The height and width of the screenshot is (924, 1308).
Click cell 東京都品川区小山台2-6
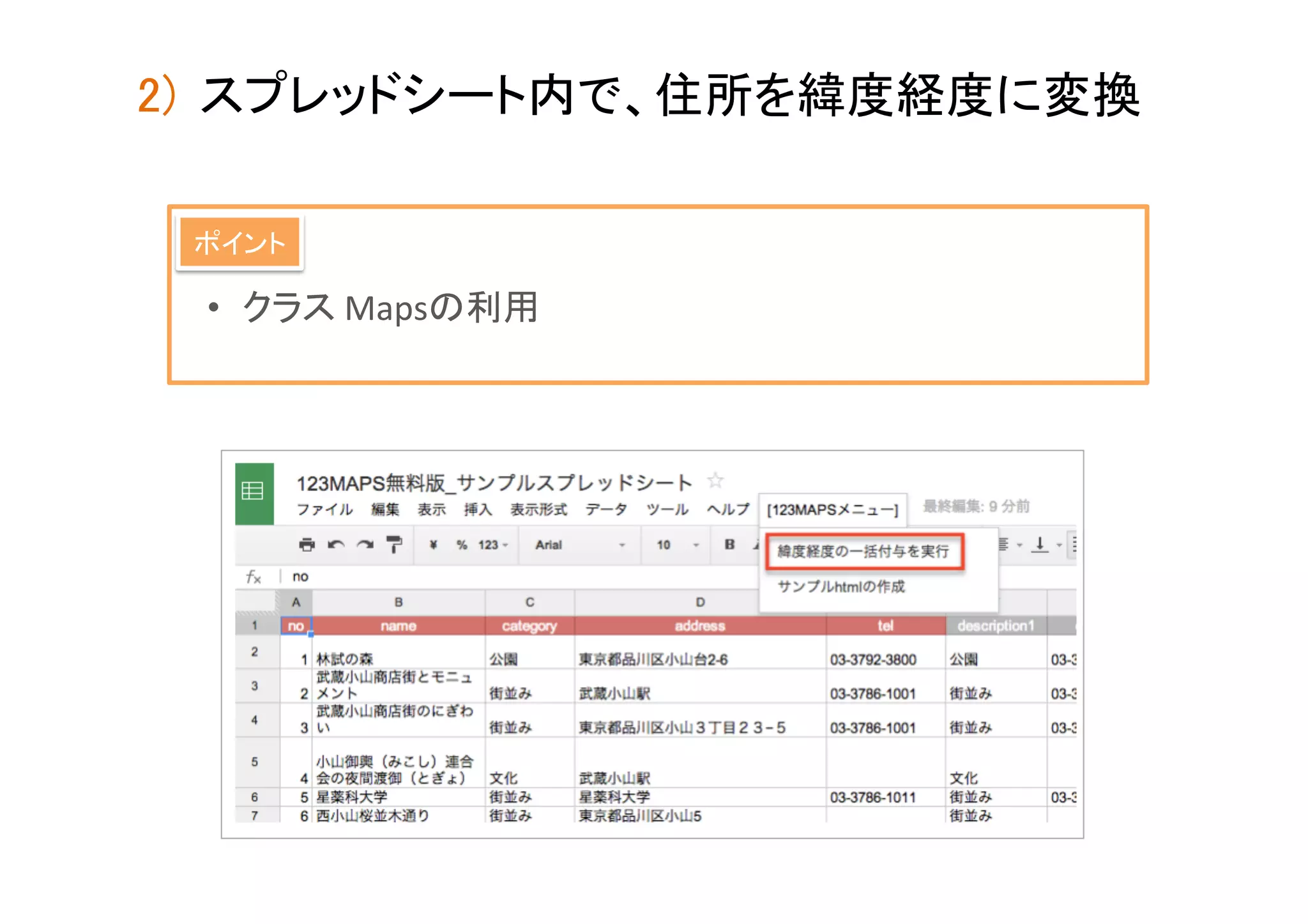[x=700, y=652]
